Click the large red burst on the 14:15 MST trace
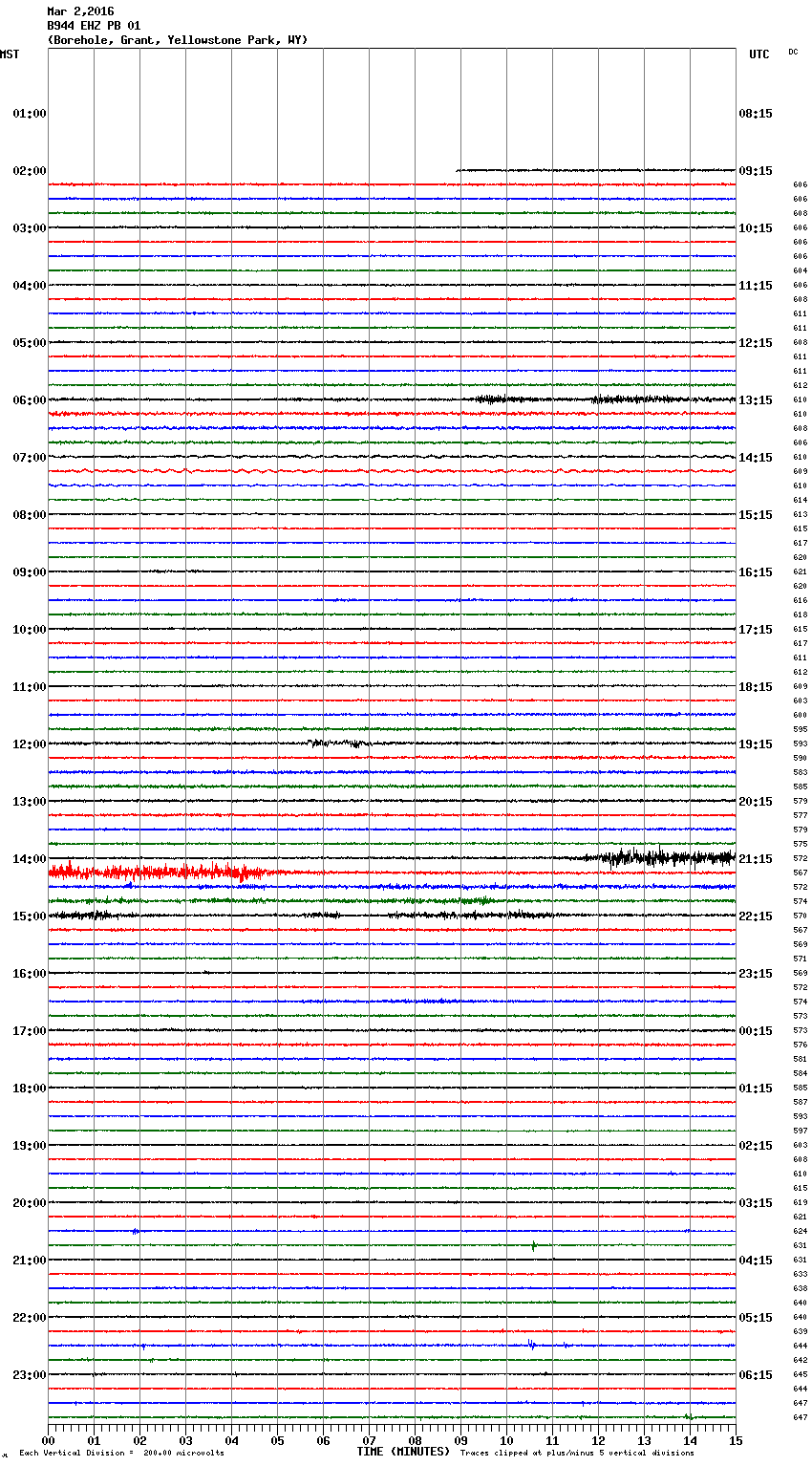812x1466 pixels. [x=160, y=872]
